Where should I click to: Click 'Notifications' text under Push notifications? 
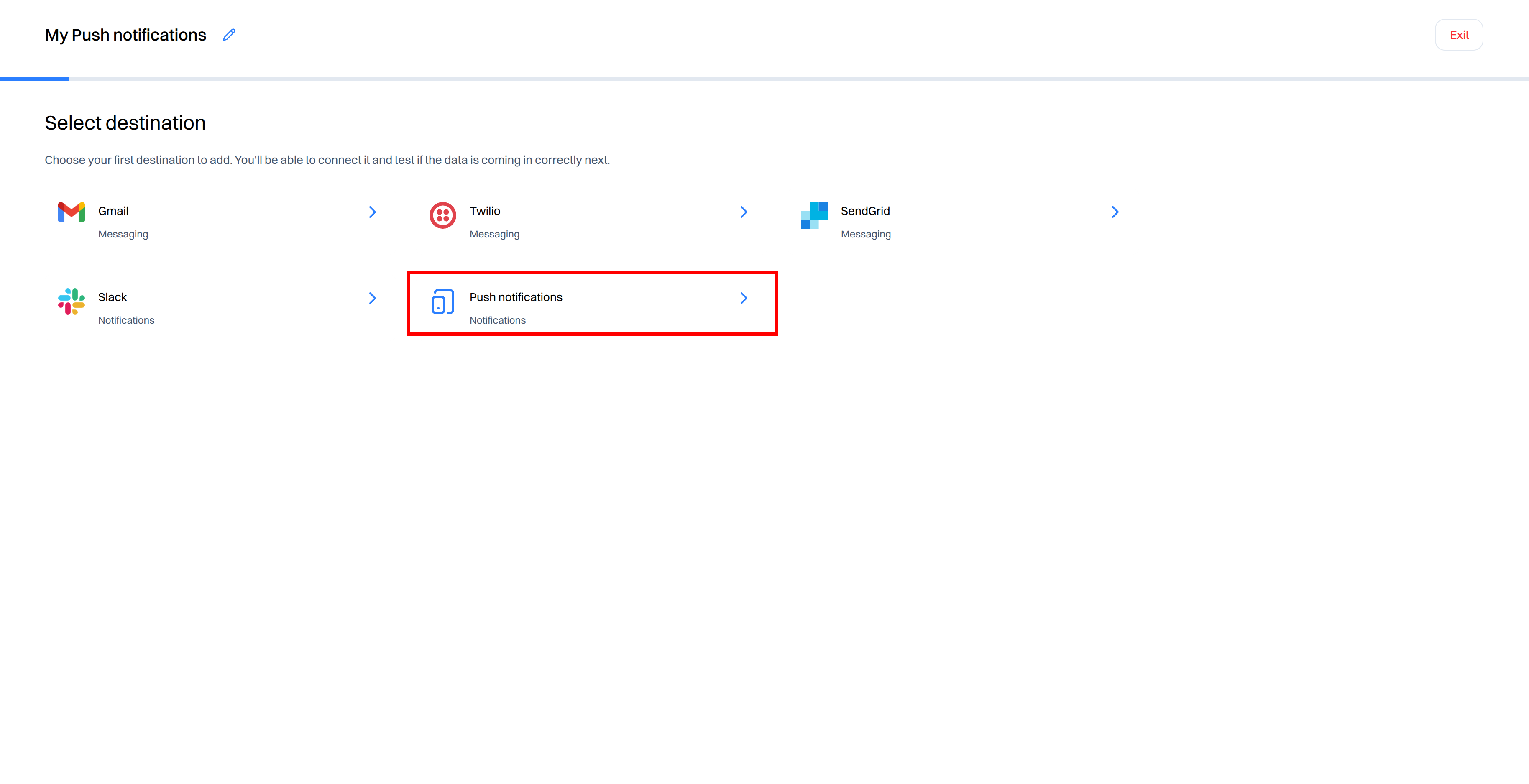497,320
